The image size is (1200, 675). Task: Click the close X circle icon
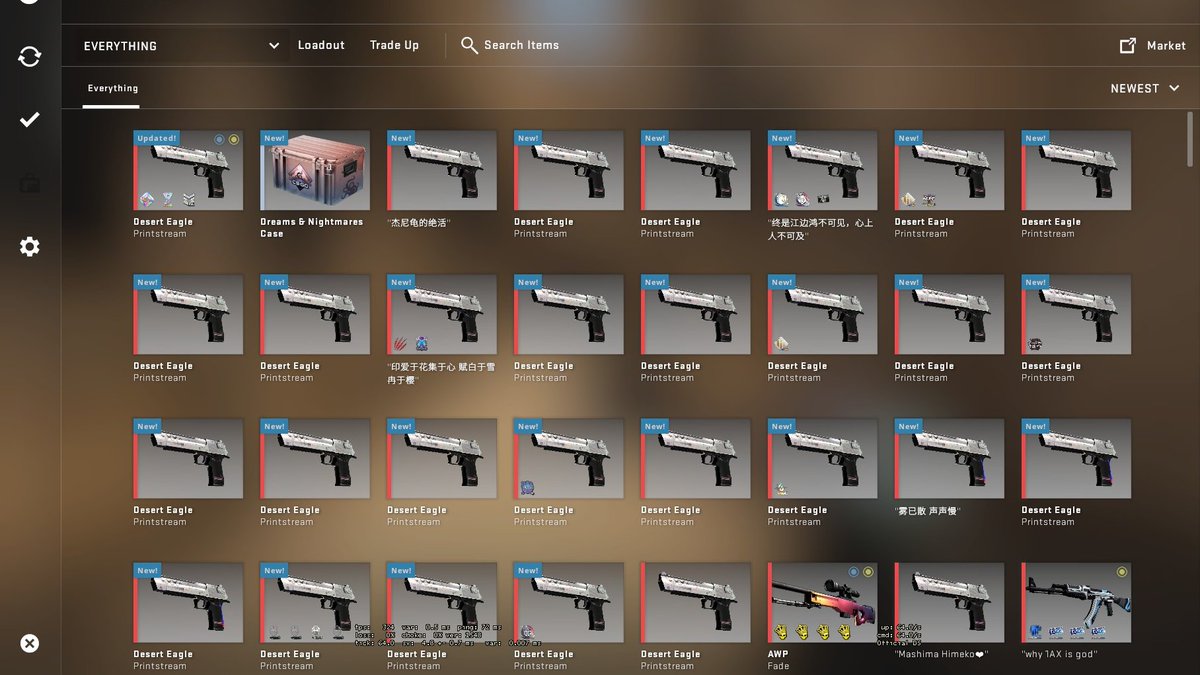pos(30,643)
